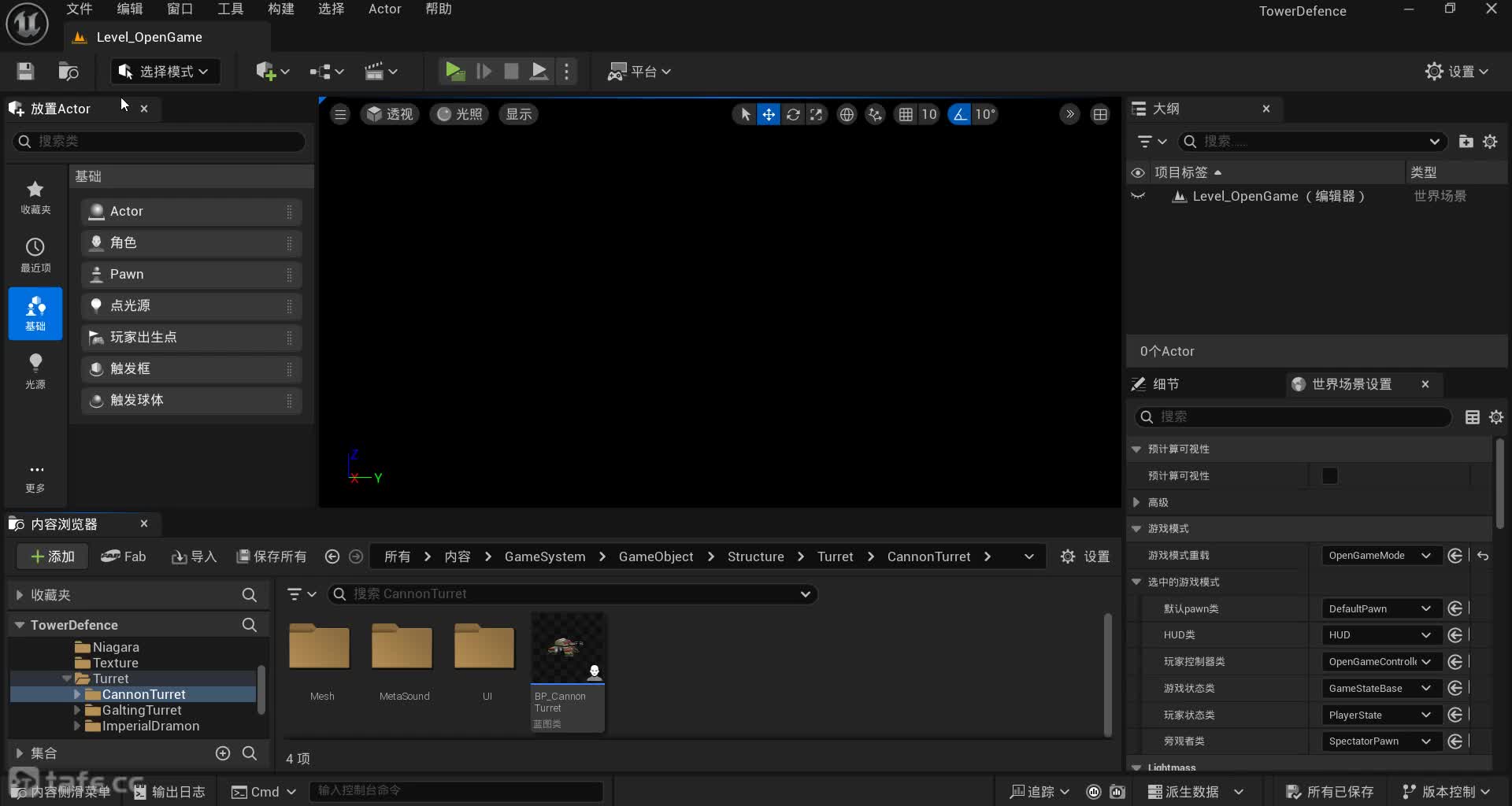
Task: Open the Lights category in Place Actor sidebar
Action: click(x=35, y=371)
